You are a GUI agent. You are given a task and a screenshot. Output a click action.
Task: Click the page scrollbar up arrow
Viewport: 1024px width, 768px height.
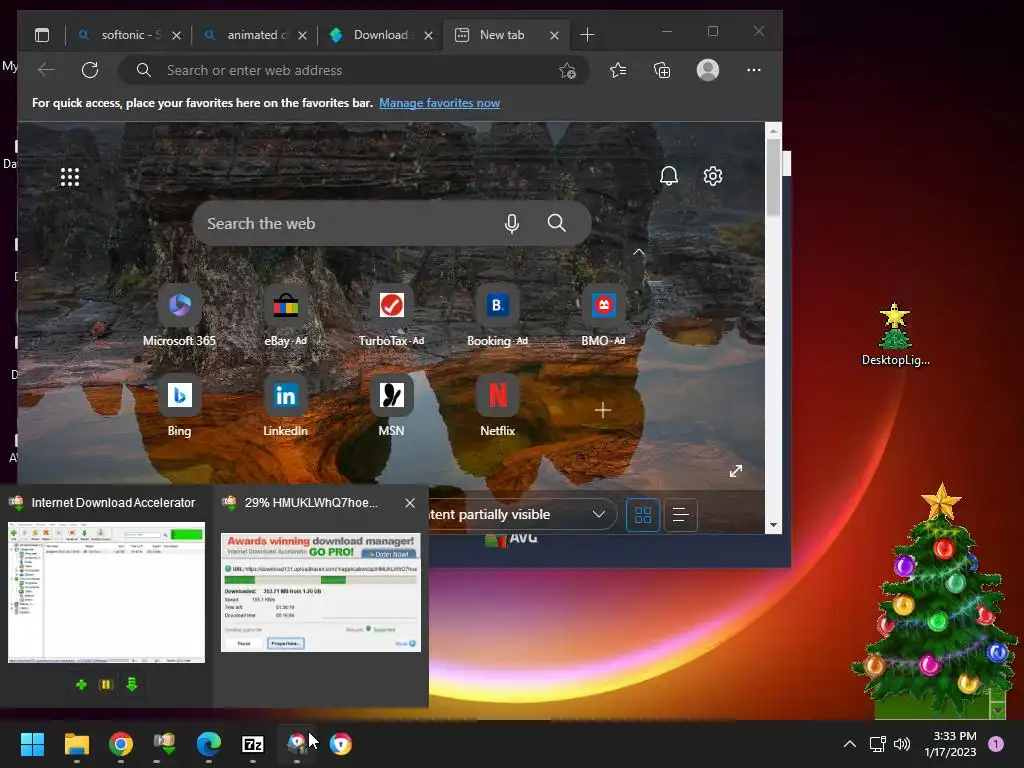tap(773, 131)
